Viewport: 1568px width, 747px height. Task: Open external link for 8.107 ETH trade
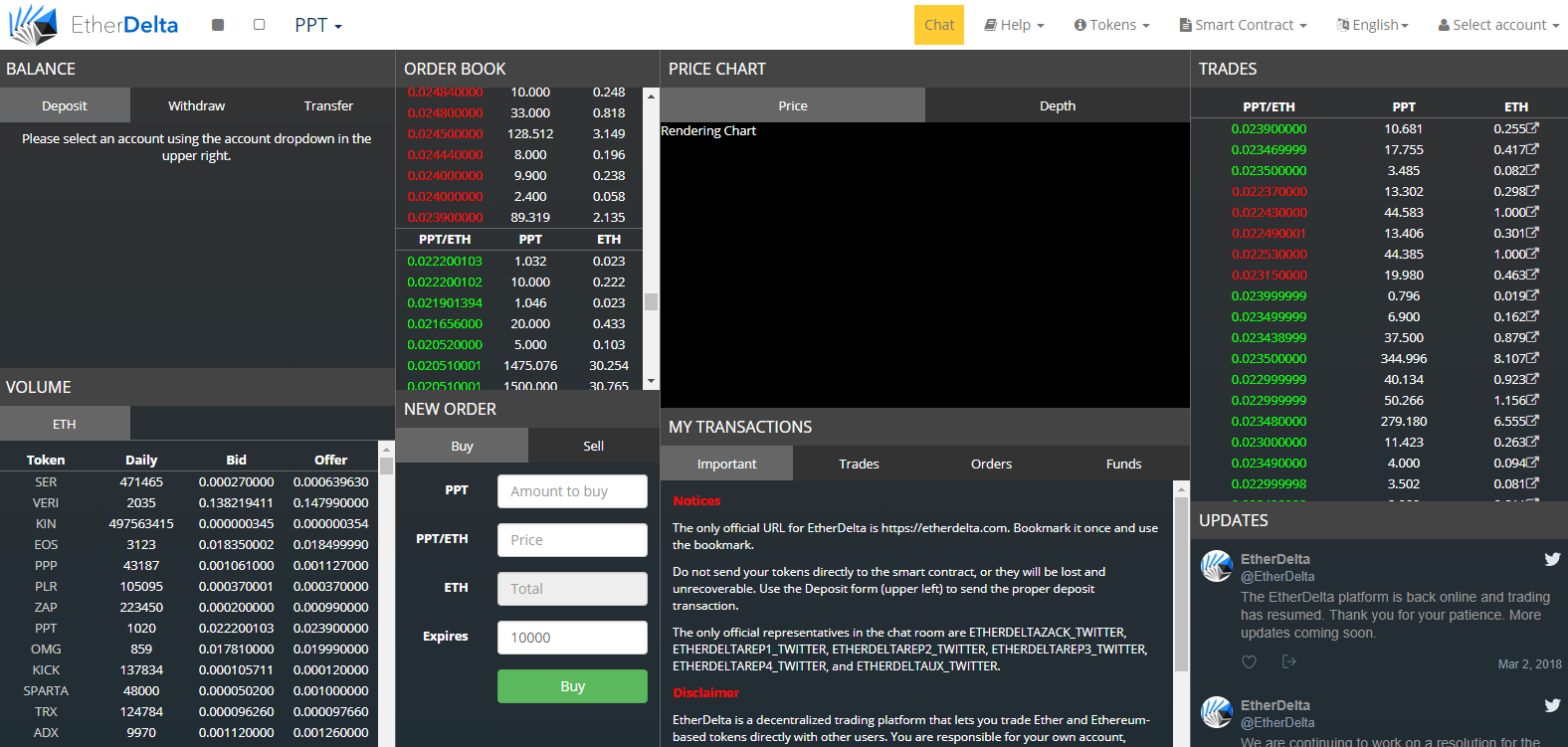click(x=1533, y=358)
